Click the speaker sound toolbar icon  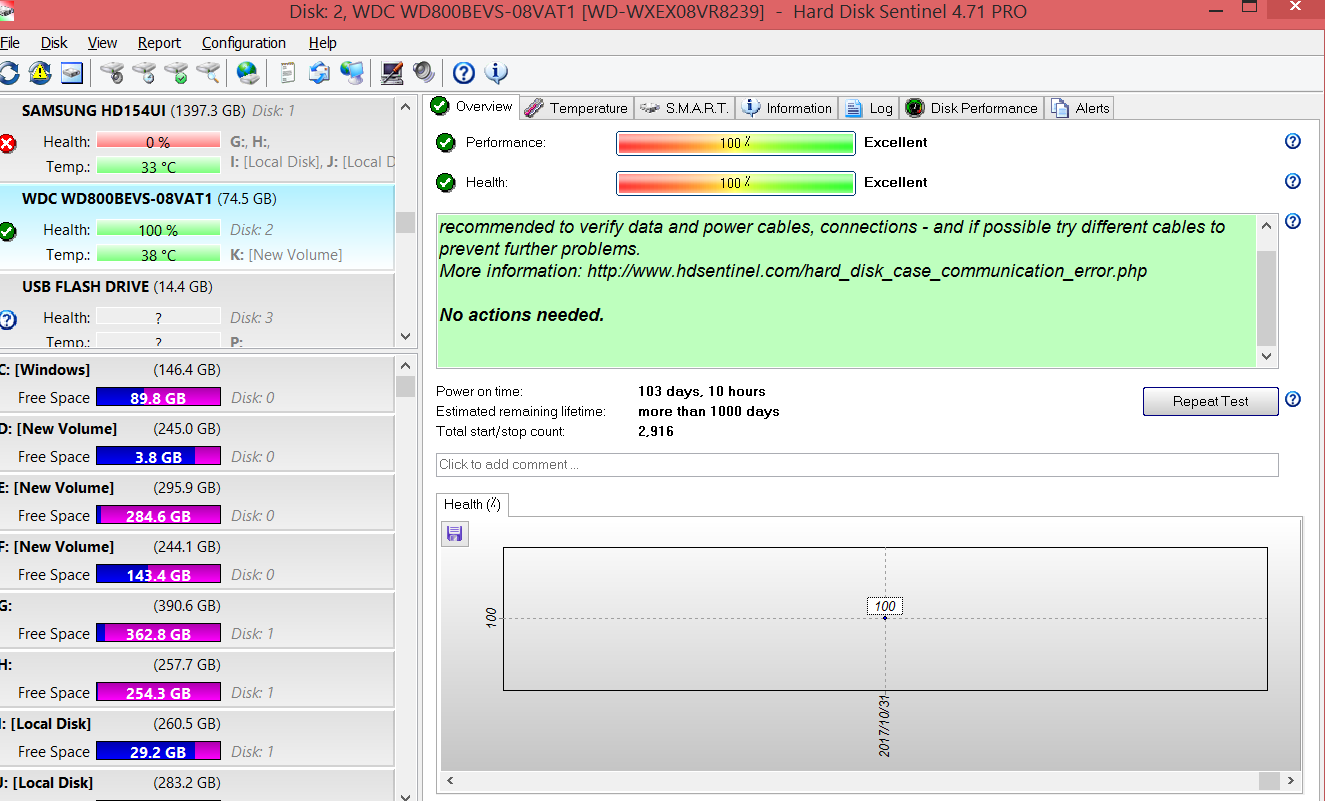pos(423,73)
